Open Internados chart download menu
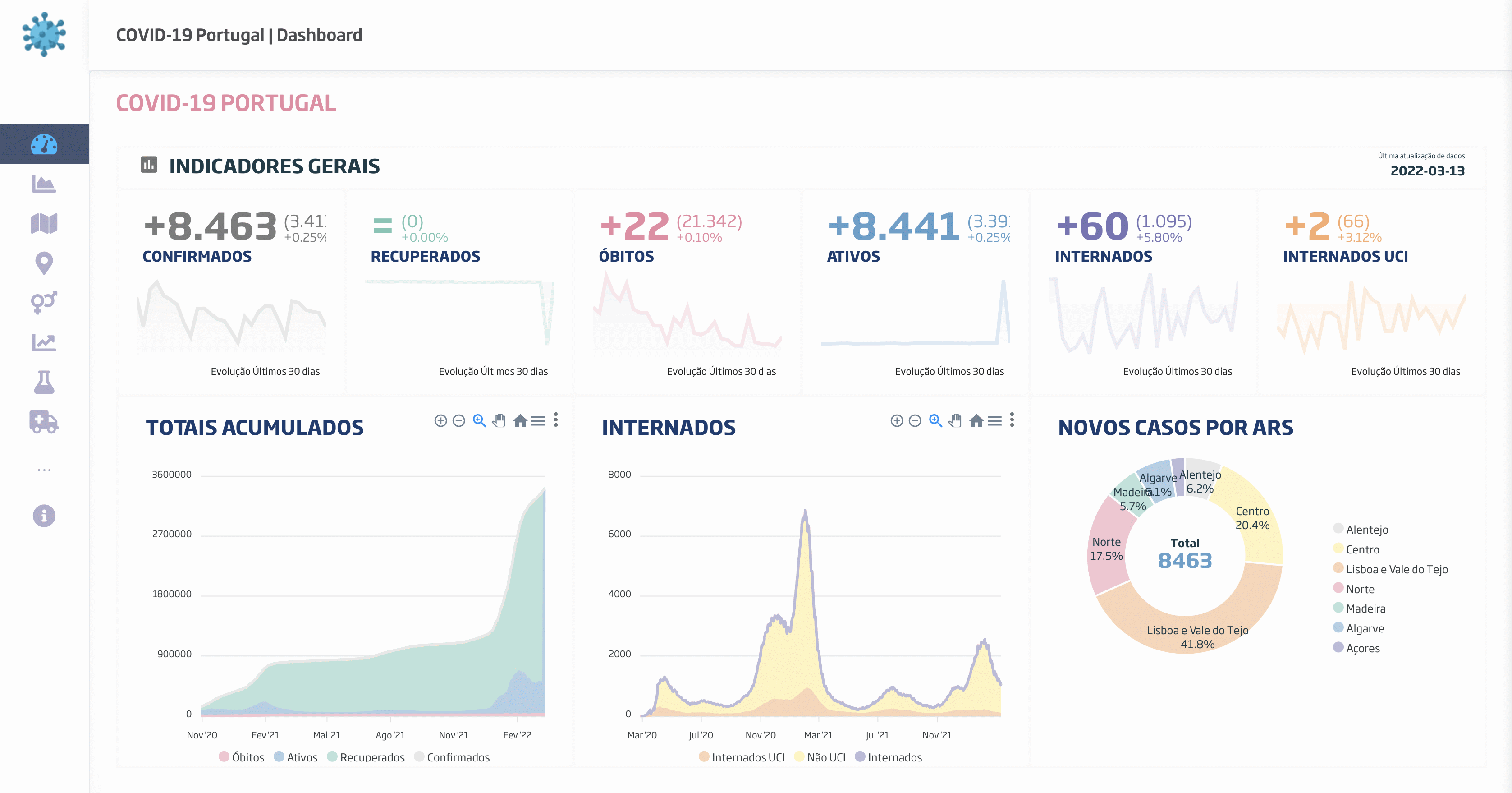1512x793 pixels. tap(994, 420)
